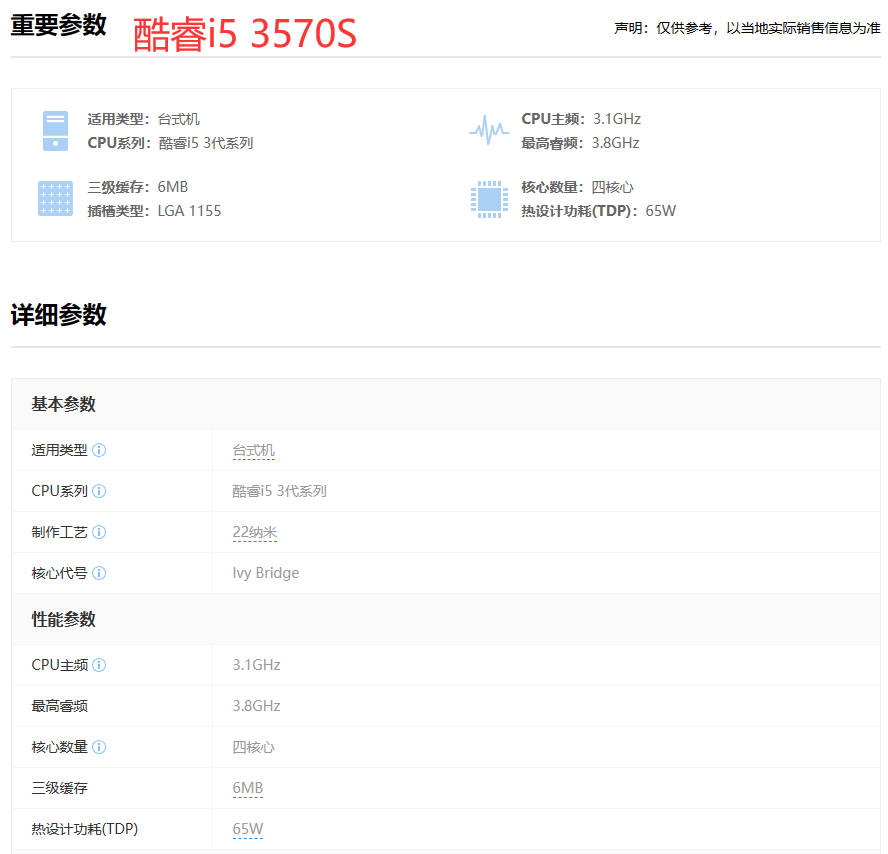Click the 三级缓存 label in table
The height and width of the screenshot is (854, 888).
59,788
